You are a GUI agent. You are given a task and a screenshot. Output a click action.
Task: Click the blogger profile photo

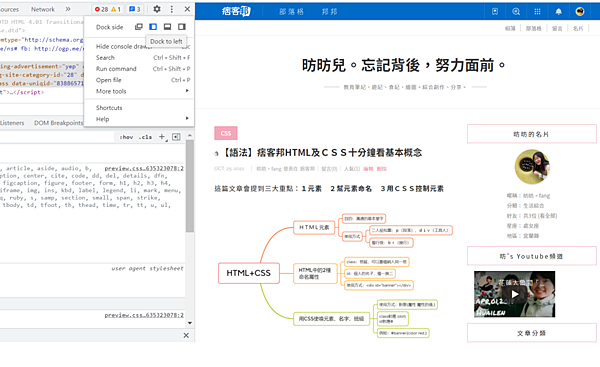[532, 167]
